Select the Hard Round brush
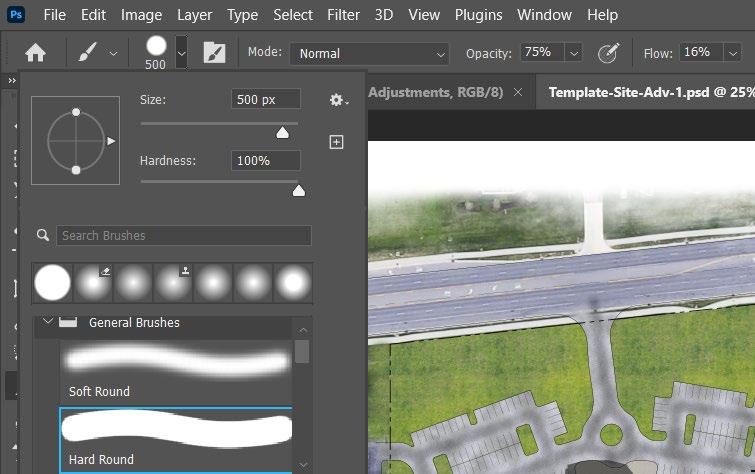This screenshot has height=474, width=755. pos(176,440)
